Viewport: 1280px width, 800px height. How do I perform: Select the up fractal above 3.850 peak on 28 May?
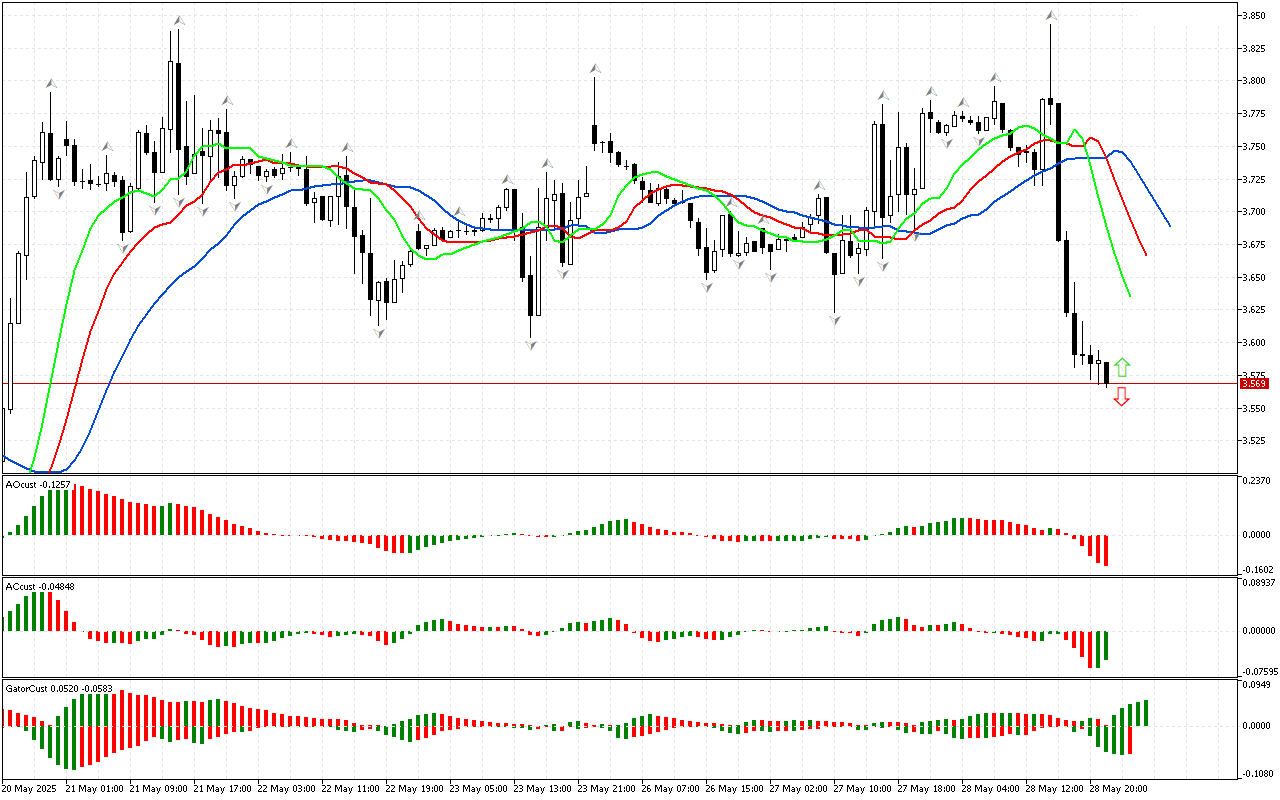pos(1051,16)
